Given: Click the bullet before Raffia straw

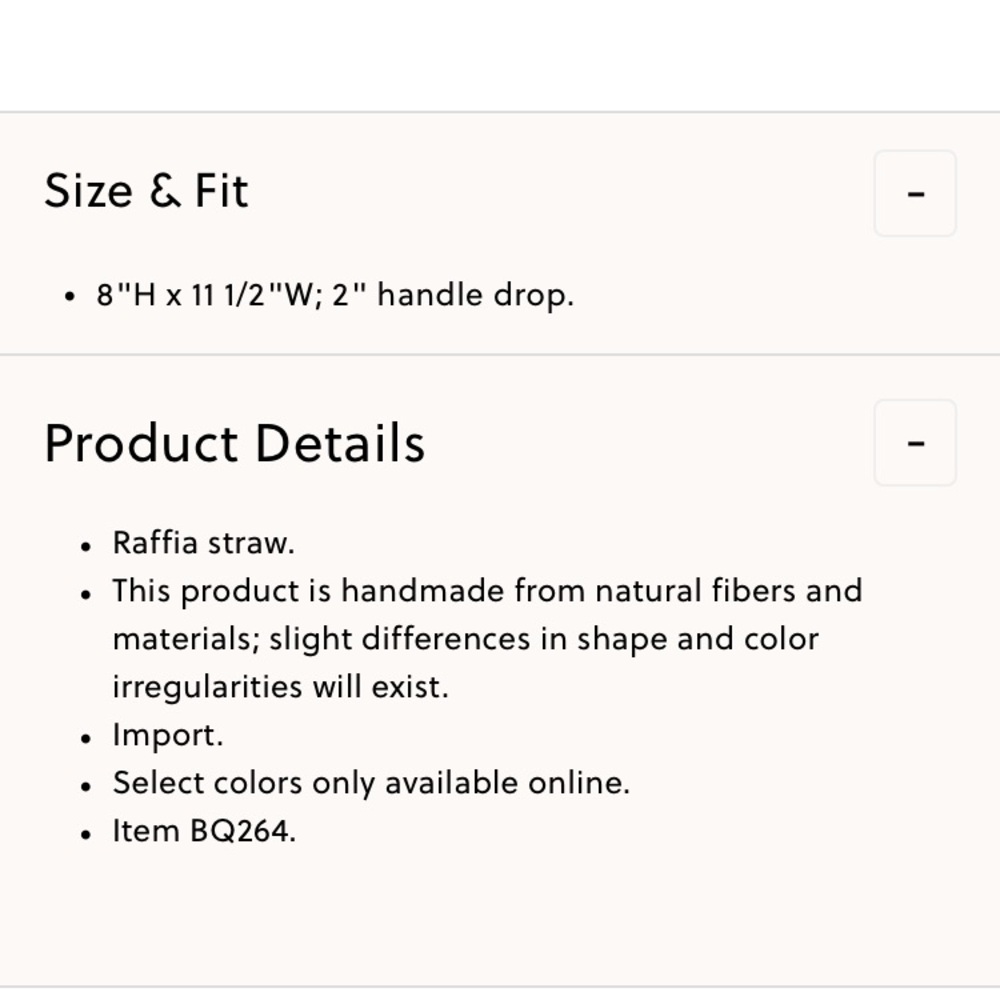Looking at the screenshot, I should coord(86,547).
